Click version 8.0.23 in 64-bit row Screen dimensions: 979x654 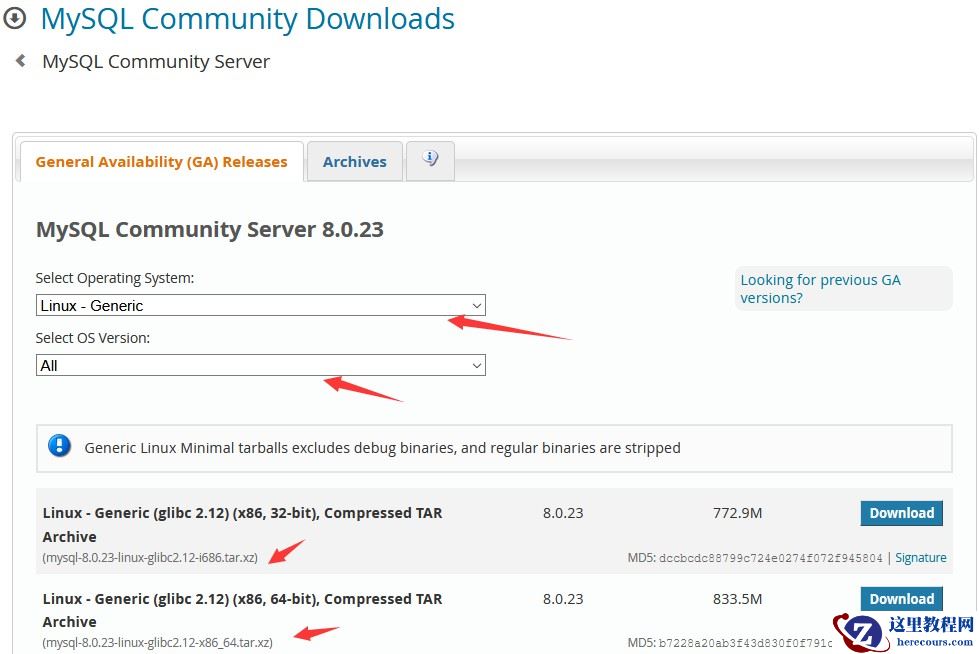click(563, 598)
